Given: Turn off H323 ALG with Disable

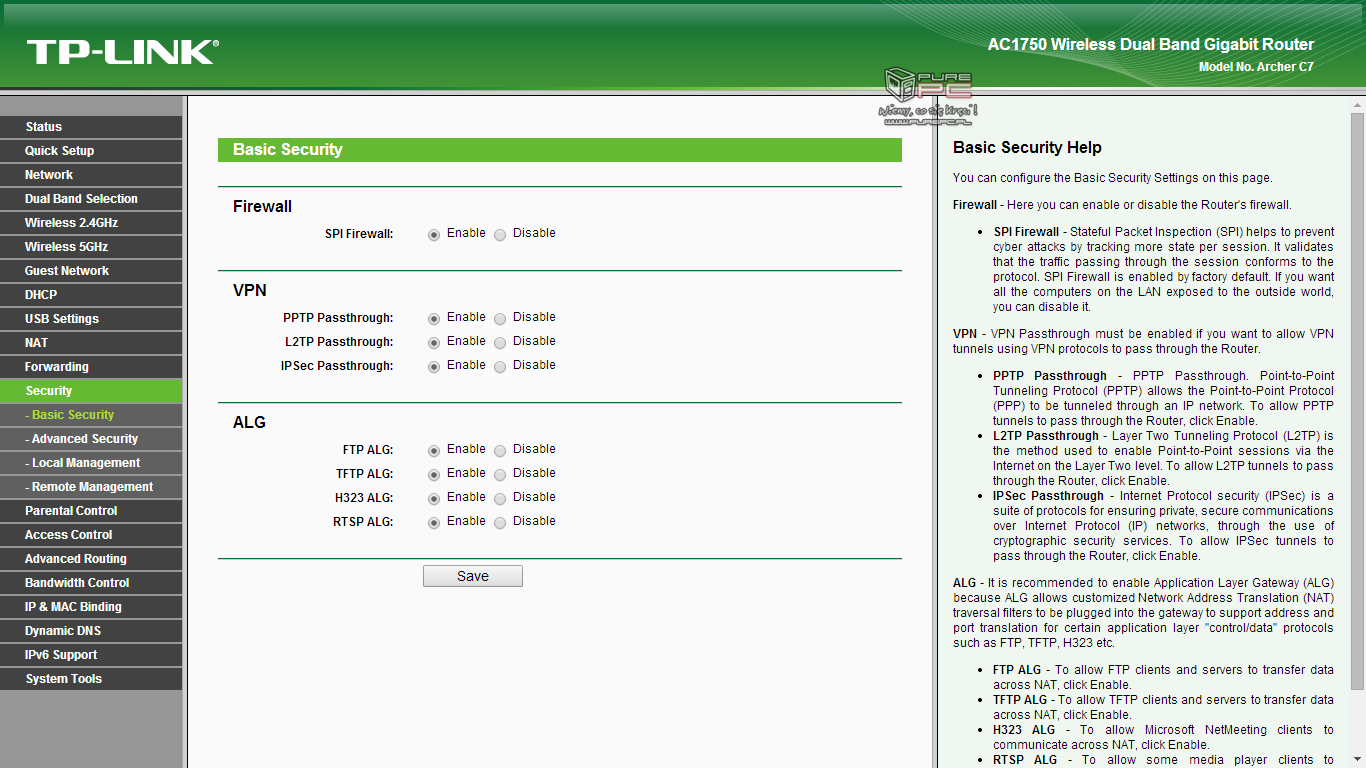Looking at the screenshot, I should coord(500,499).
